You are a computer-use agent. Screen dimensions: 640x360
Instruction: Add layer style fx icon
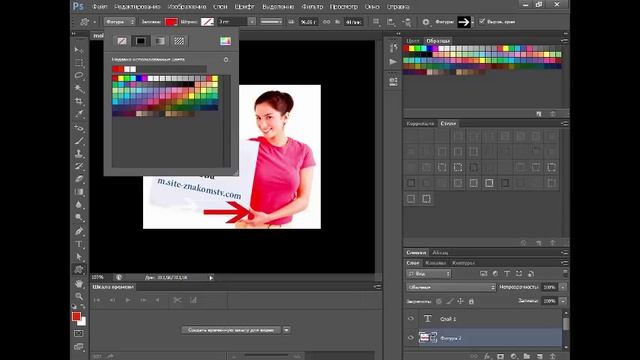point(487,356)
